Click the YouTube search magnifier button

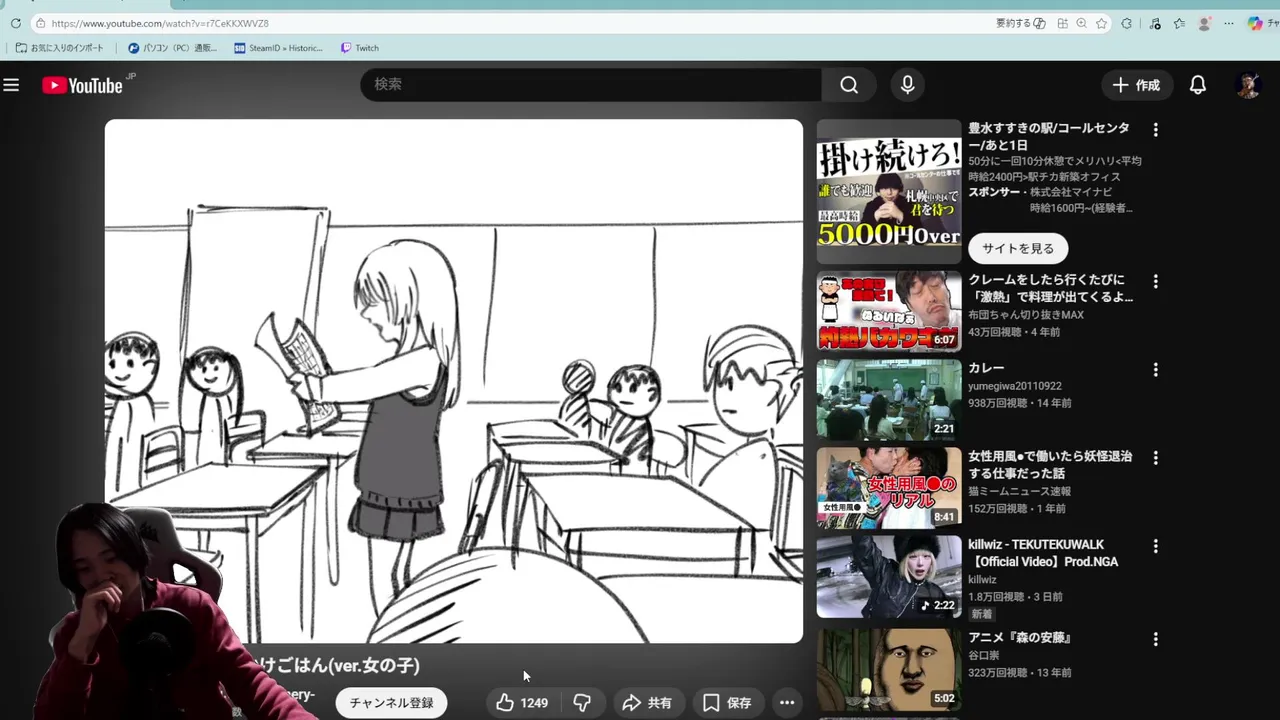click(x=849, y=85)
